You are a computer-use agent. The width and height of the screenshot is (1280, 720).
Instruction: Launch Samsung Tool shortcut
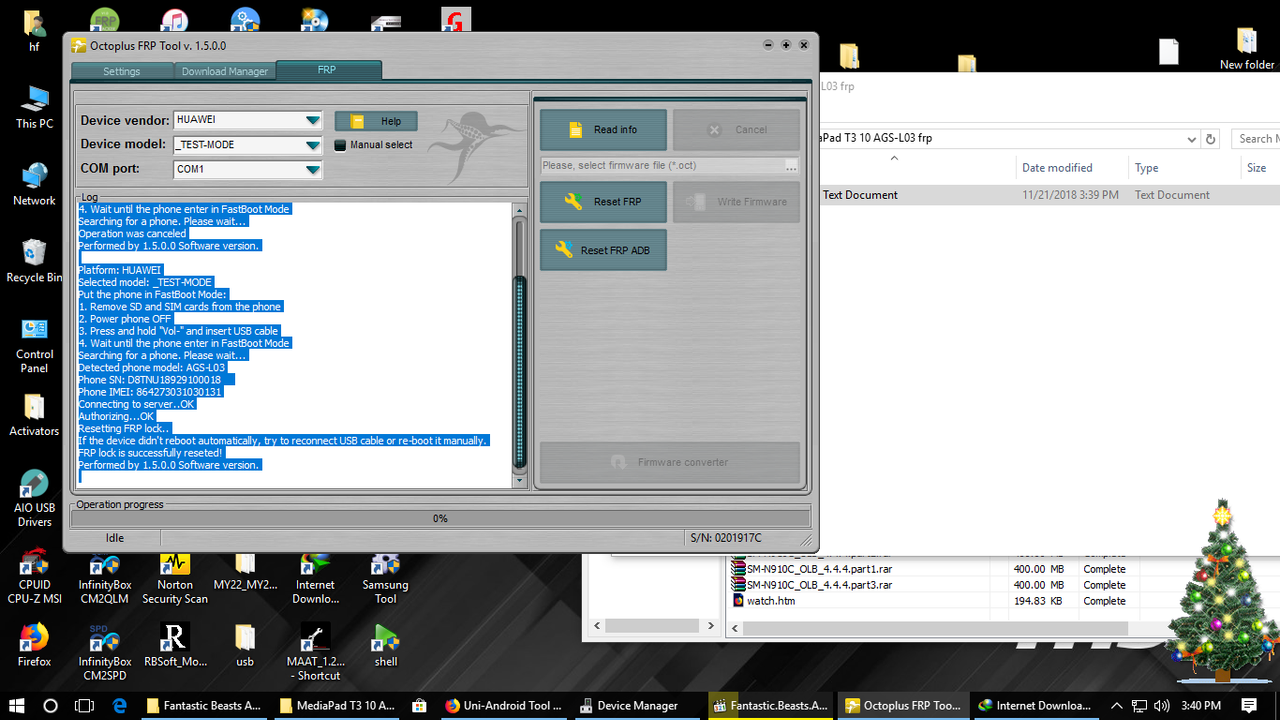click(x=385, y=576)
